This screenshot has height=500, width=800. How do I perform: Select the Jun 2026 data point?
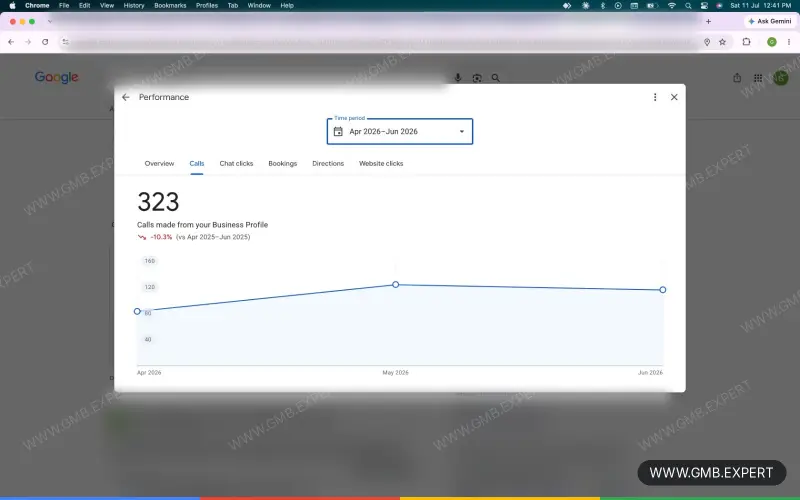[x=662, y=290]
